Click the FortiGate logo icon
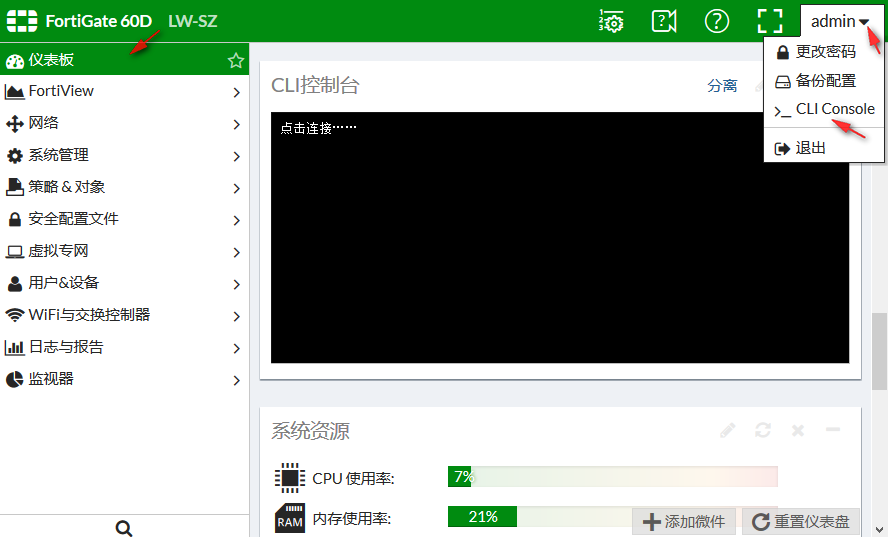 pos(22,21)
